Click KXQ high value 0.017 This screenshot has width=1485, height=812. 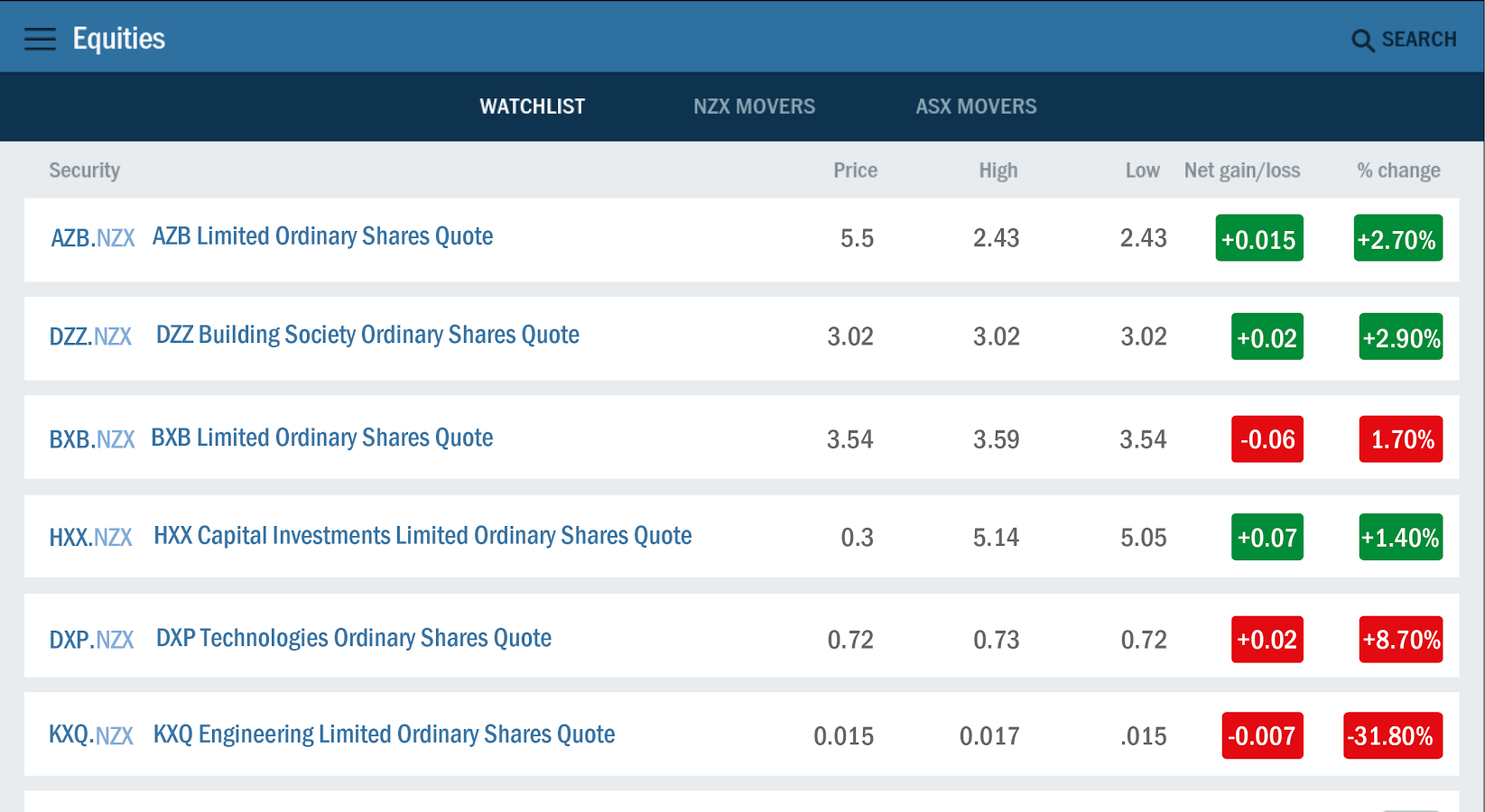989,736
